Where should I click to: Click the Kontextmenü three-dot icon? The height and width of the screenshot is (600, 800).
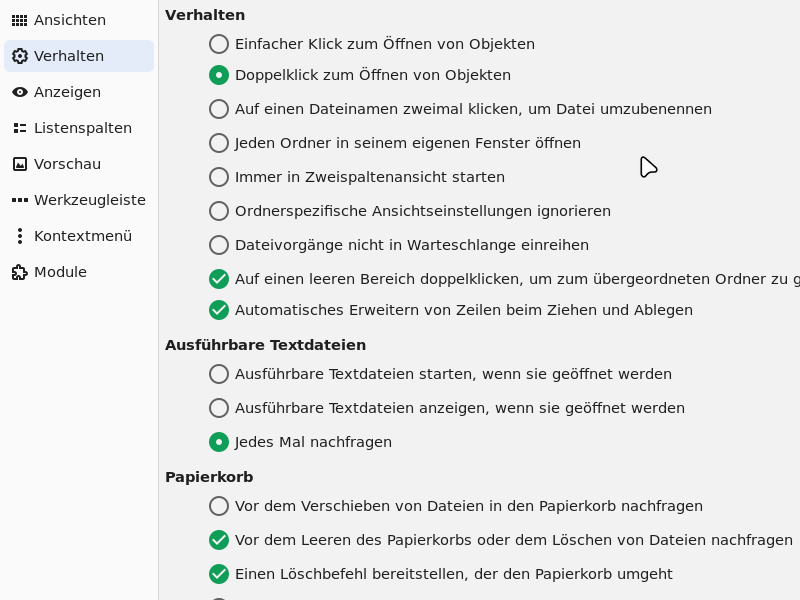tap(20, 236)
